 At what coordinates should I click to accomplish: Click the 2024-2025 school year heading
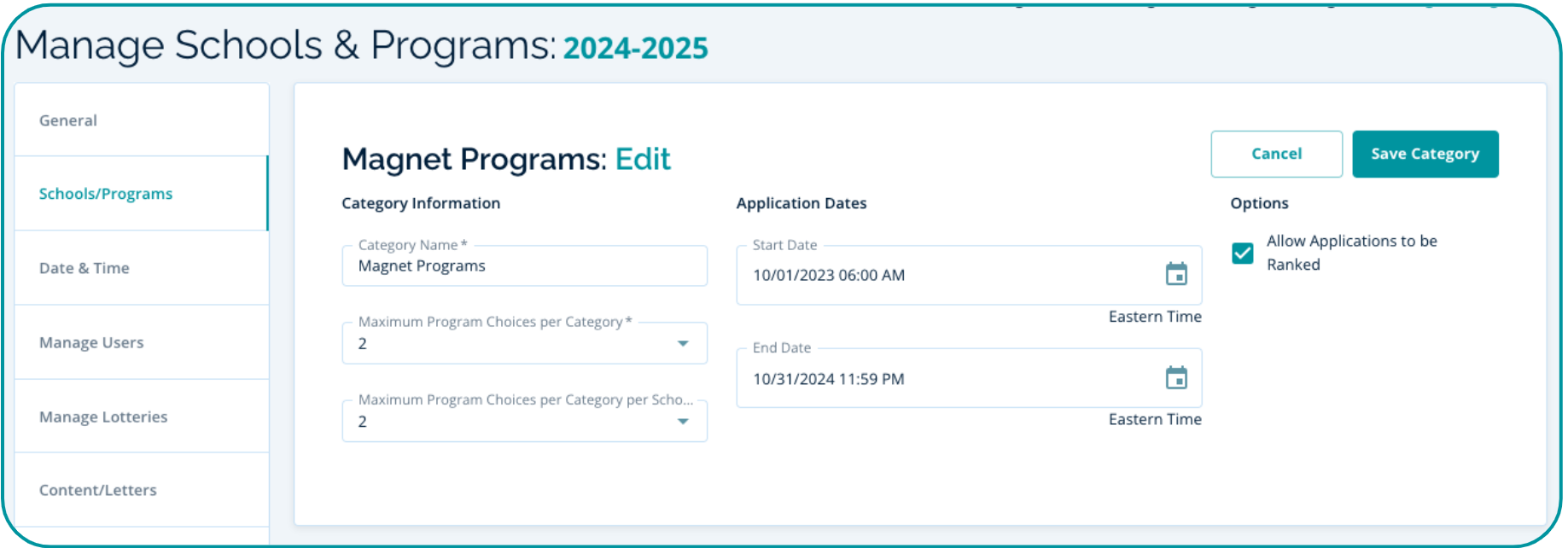(x=636, y=49)
